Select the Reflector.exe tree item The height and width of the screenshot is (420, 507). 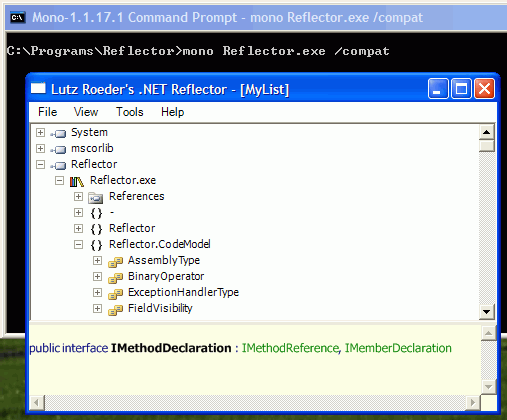pyautogui.click(x=123, y=180)
